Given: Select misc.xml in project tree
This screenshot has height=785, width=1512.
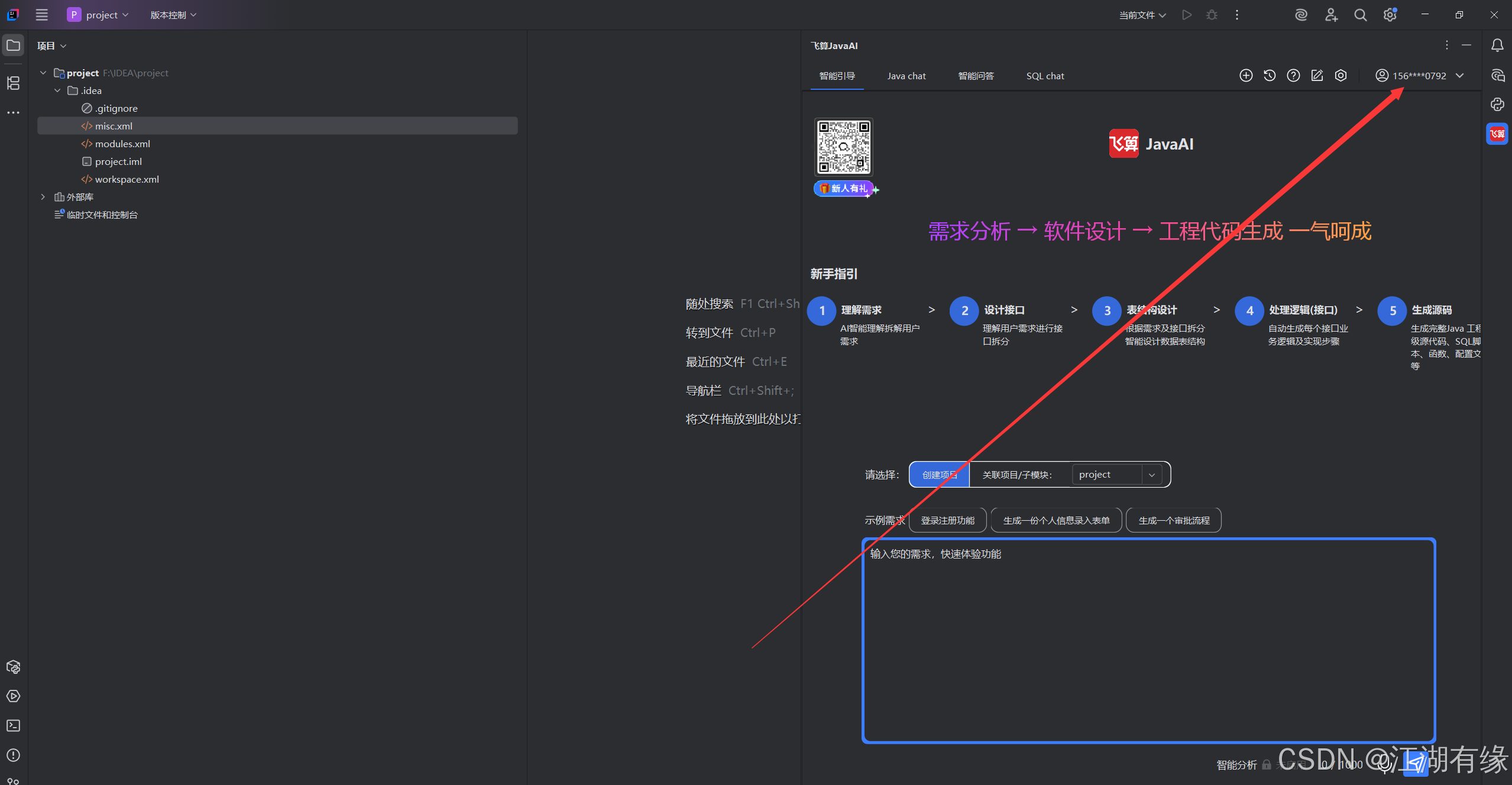Looking at the screenshot, I should [277, 126].
